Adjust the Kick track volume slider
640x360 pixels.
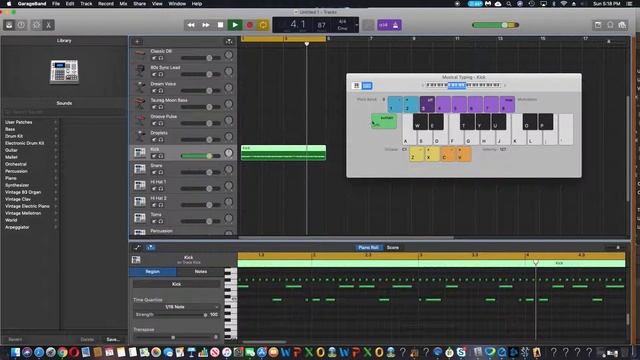point(201,156)
